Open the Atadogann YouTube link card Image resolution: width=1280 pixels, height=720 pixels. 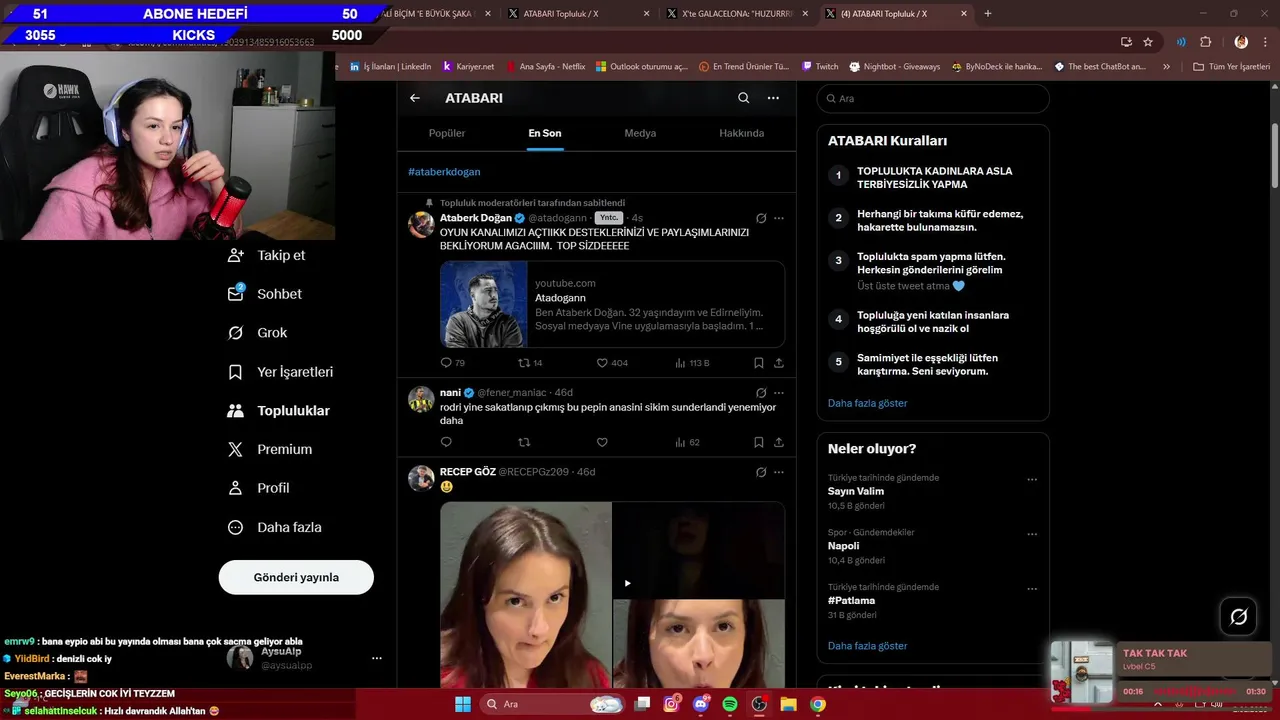[x=612, y=304]
